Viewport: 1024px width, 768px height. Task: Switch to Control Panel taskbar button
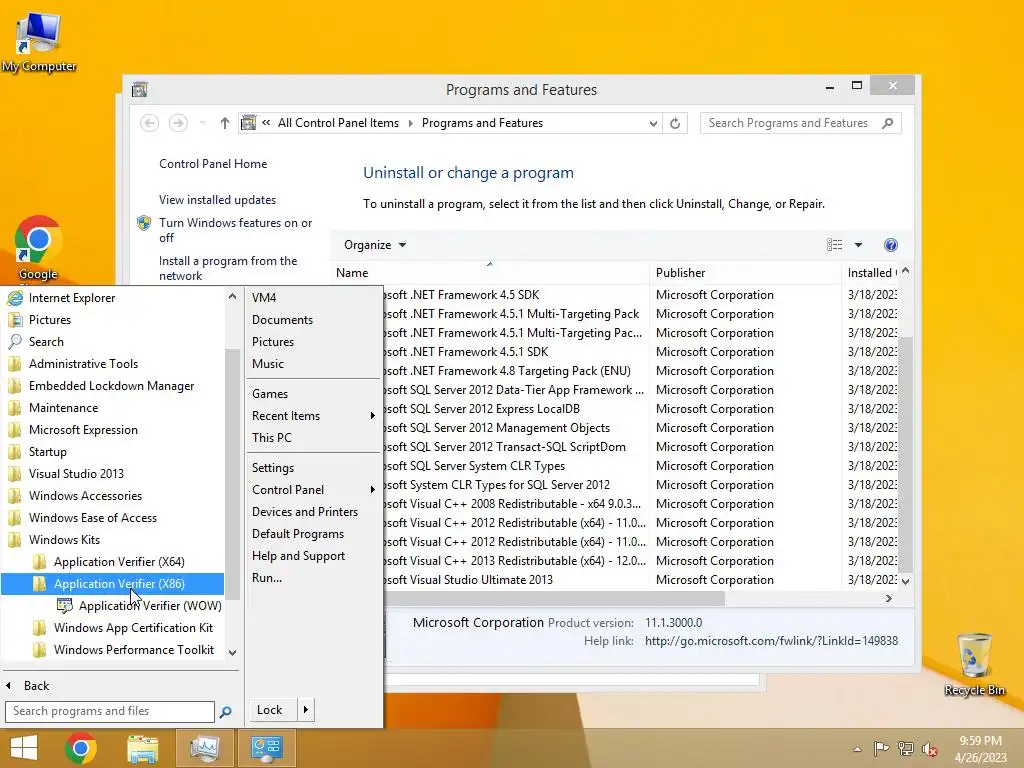coord(266,748)
